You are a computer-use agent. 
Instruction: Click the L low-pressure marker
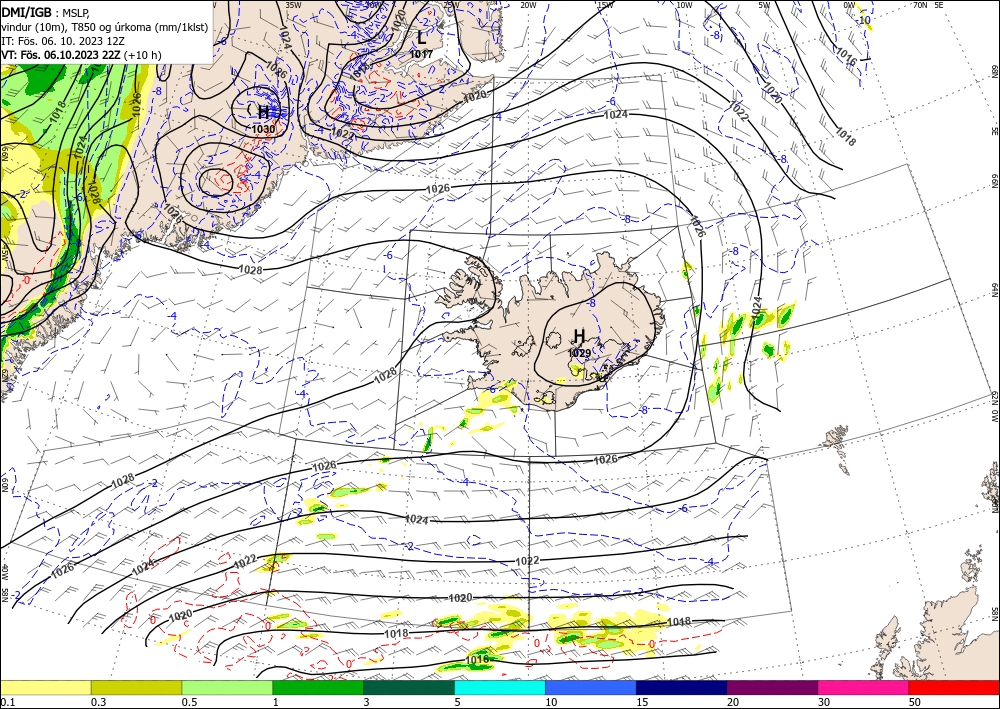click(x=422, y=38)
